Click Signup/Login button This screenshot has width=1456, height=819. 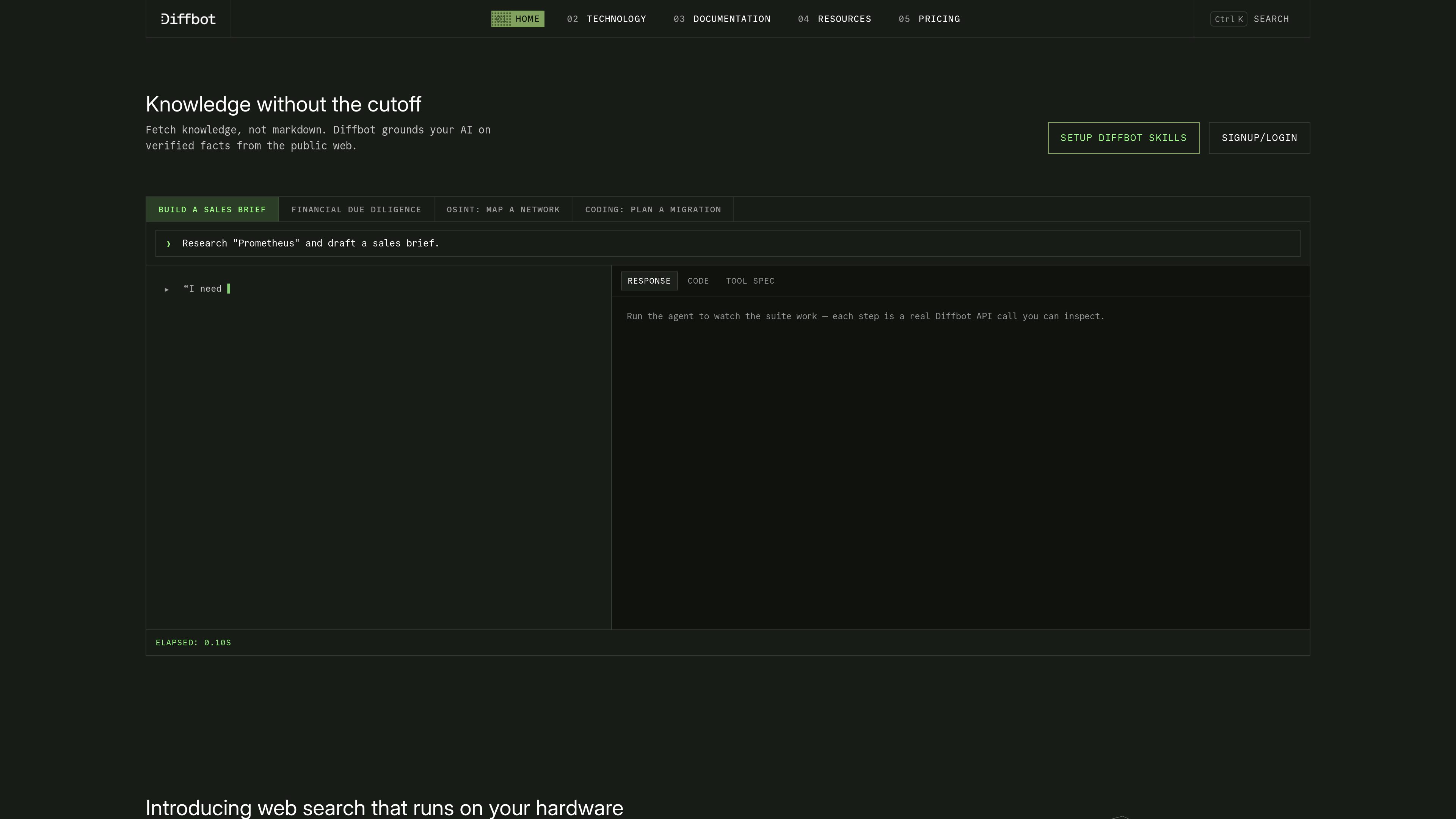(1259, 138)
